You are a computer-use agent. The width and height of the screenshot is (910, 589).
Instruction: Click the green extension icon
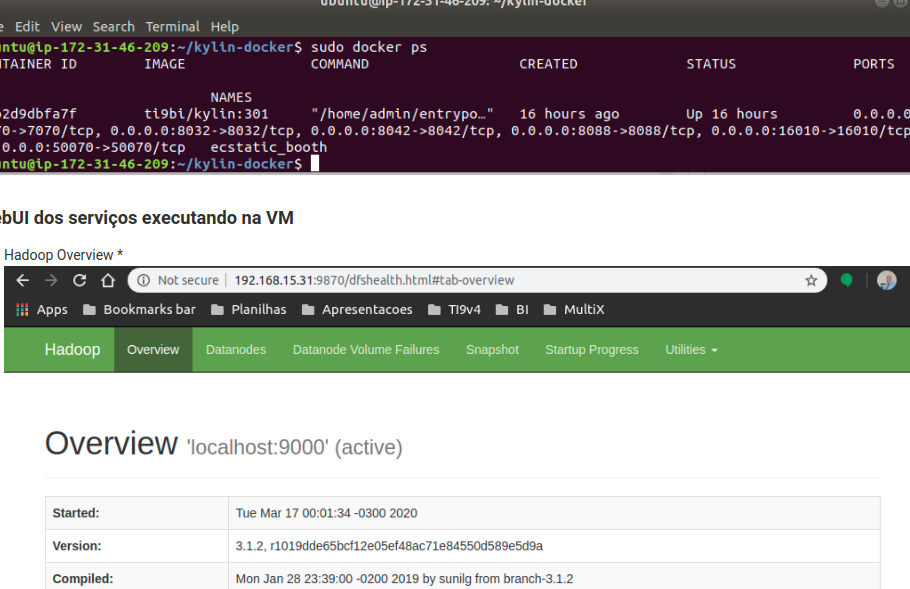click(x=846, y=281)
